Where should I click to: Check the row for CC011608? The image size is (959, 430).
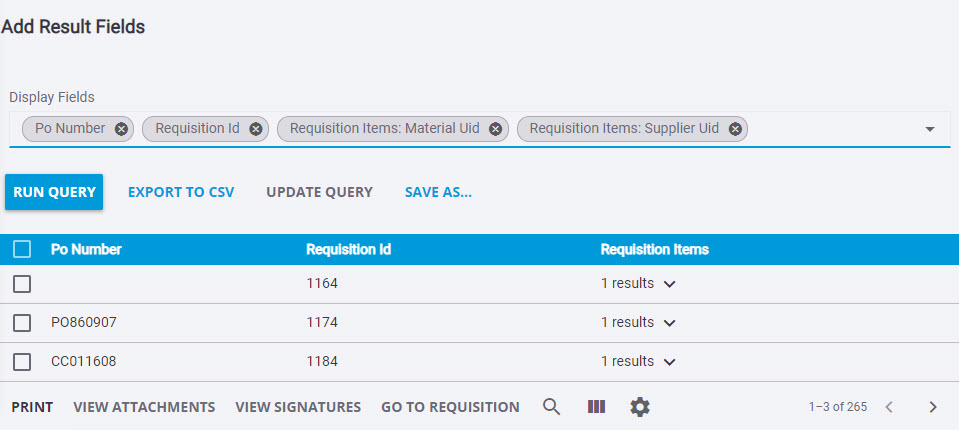click(22, 362)
